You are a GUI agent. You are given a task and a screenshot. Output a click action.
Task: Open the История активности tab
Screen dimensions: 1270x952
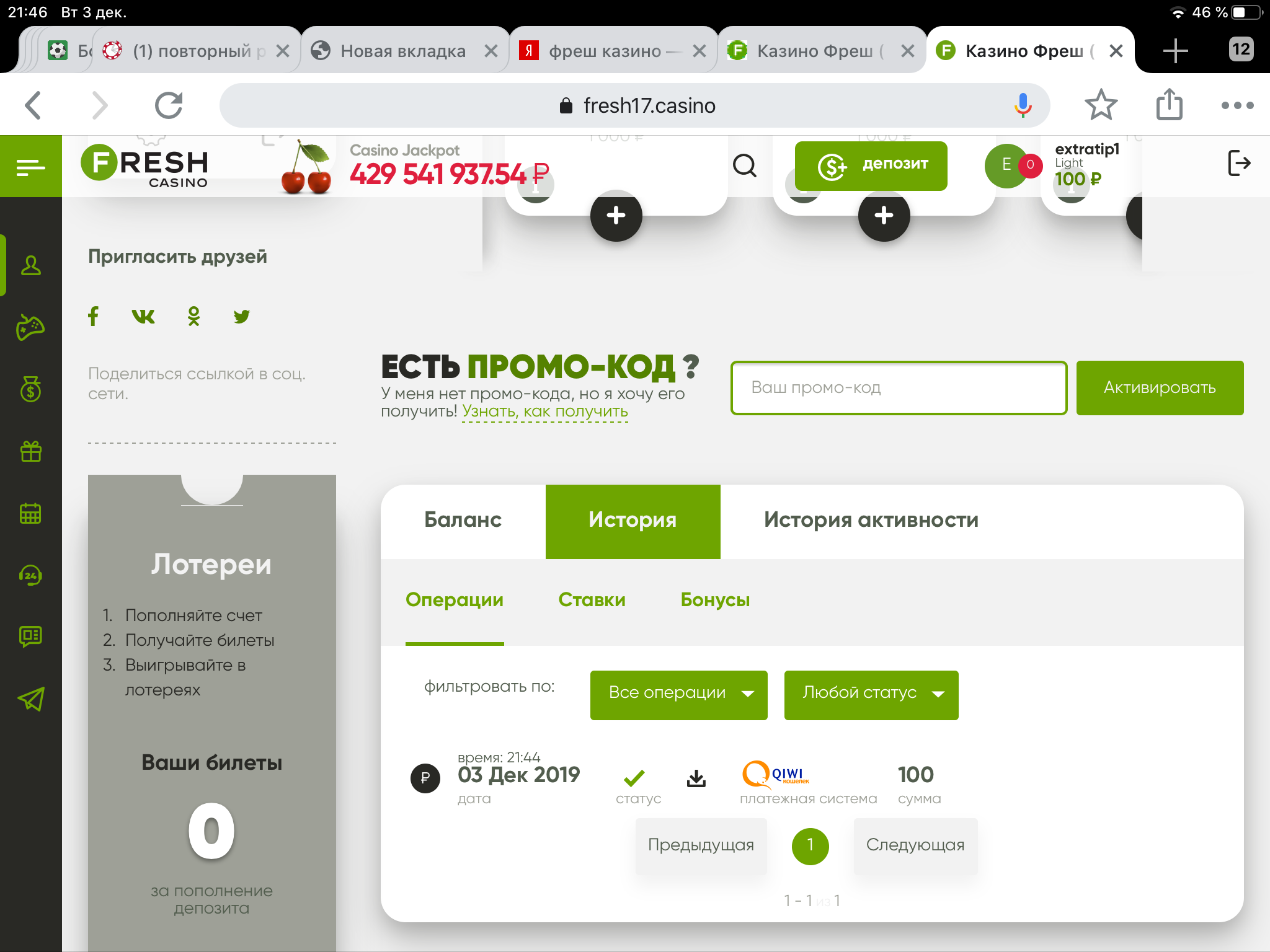click(x=871, y=520)
